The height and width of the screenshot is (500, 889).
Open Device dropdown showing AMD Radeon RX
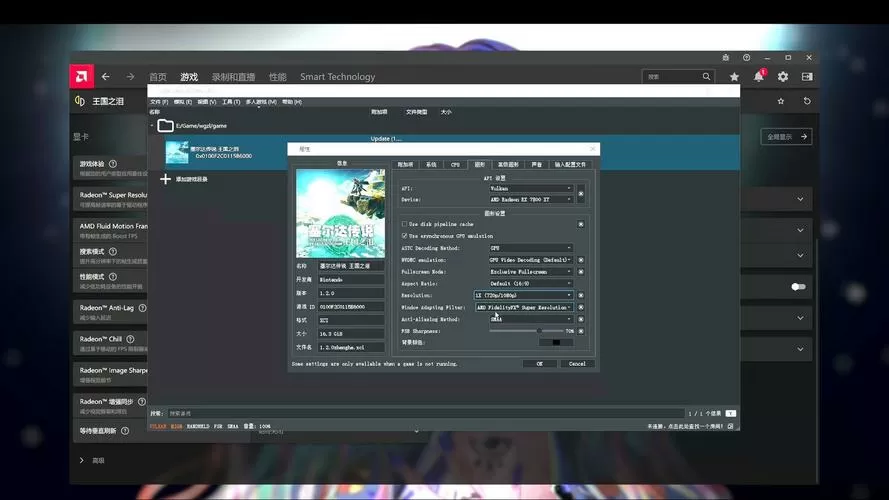coord(531,200)
